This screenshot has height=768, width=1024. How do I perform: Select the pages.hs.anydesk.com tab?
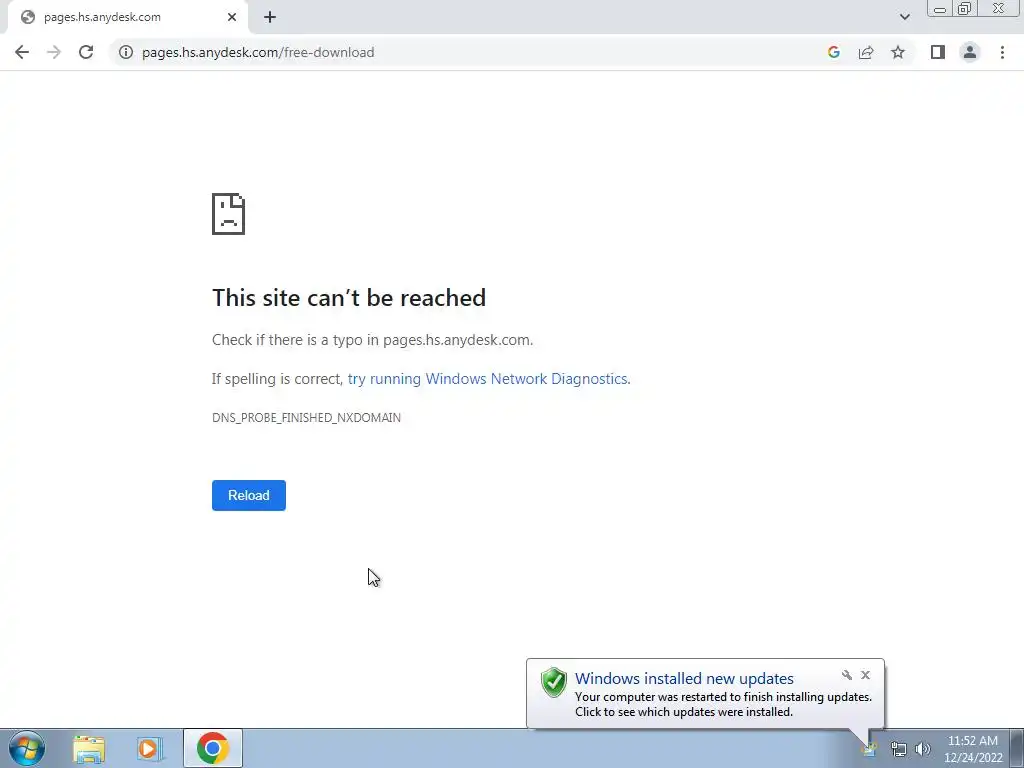(128, 17)
